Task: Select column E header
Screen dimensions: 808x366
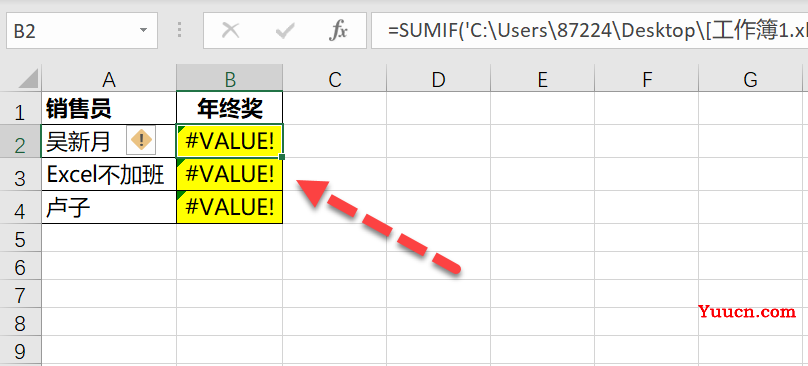Action: click(542, 79)
